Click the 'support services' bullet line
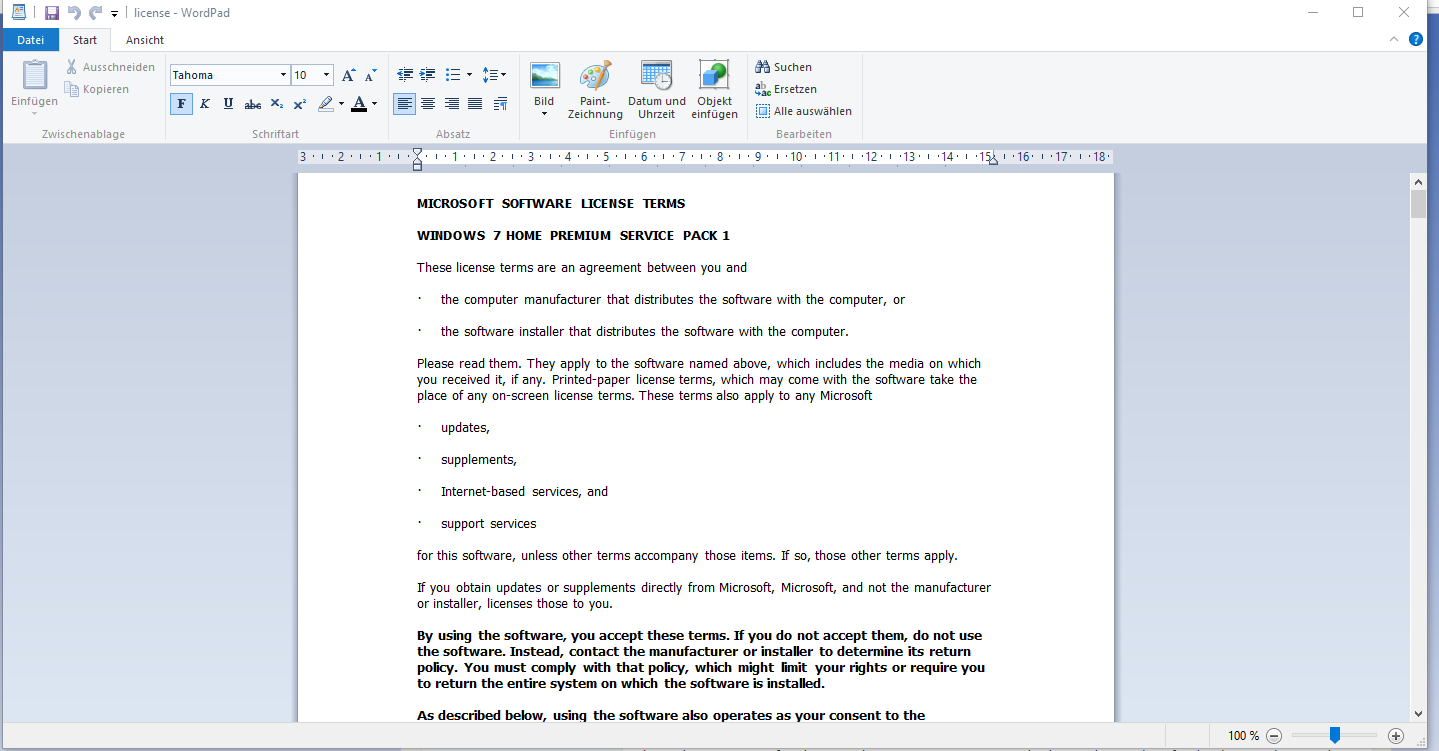1439x751 pixels. point(489,523)
